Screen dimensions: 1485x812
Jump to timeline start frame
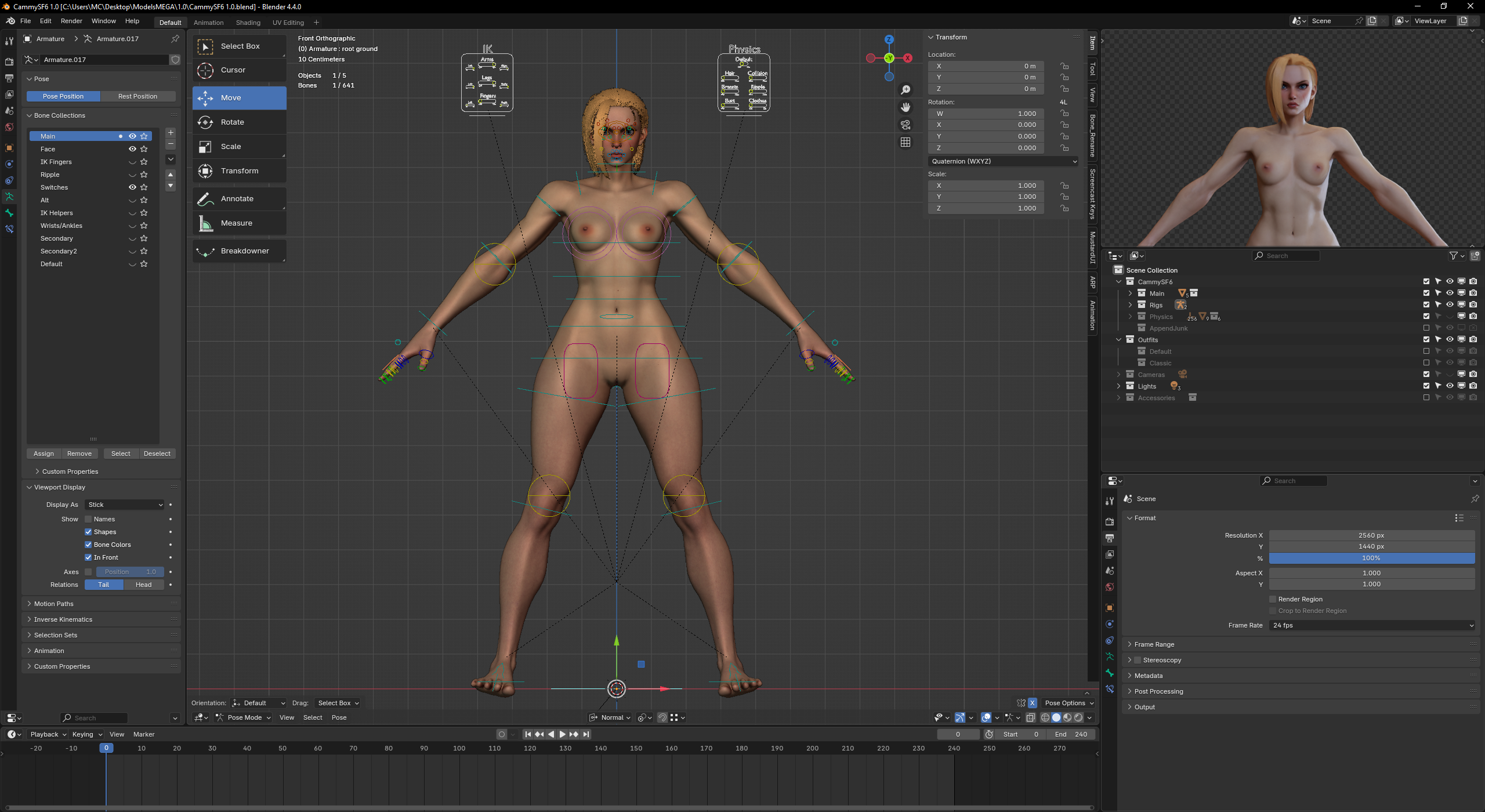coord(528,734)
